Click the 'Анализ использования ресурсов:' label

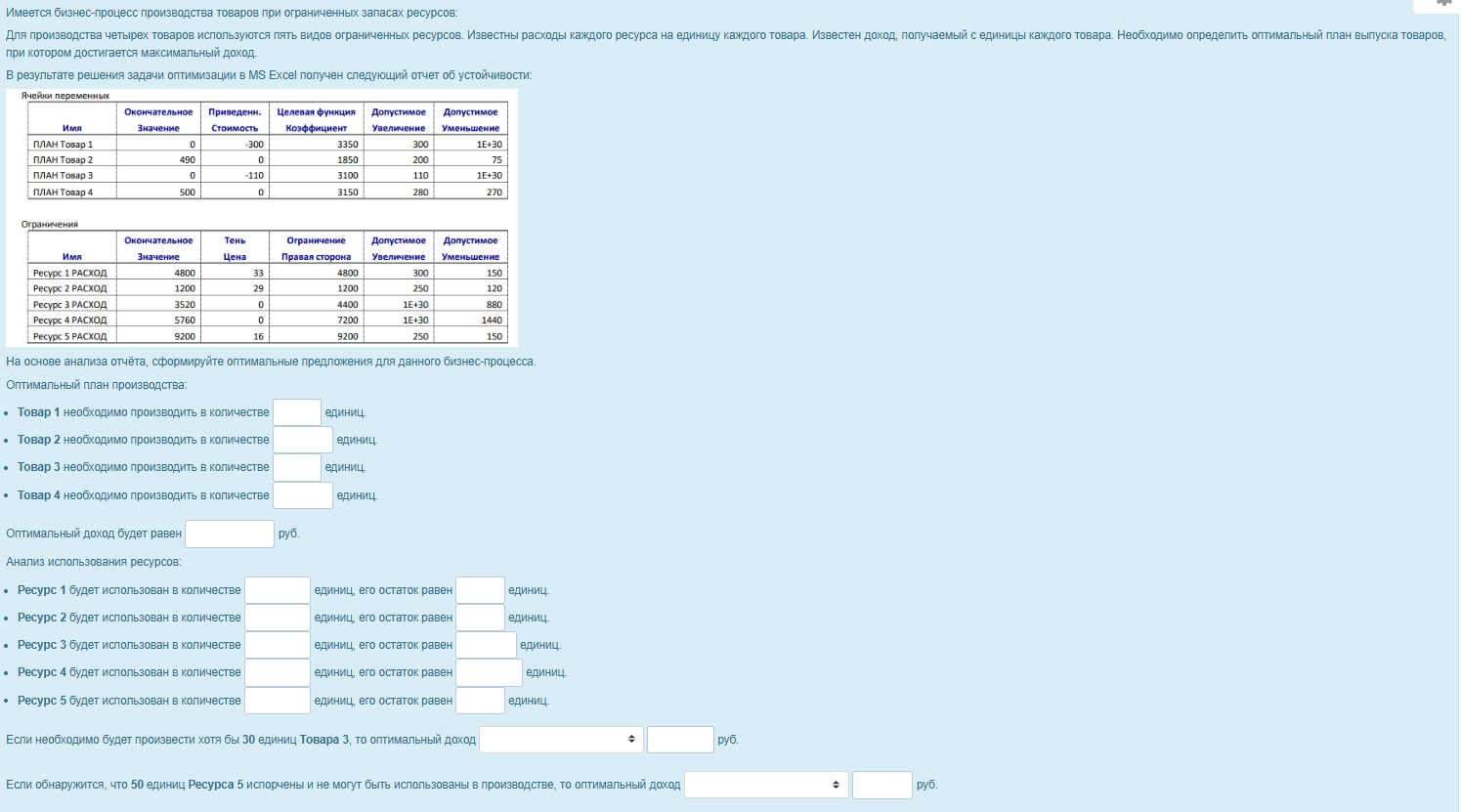pos(94,562)
